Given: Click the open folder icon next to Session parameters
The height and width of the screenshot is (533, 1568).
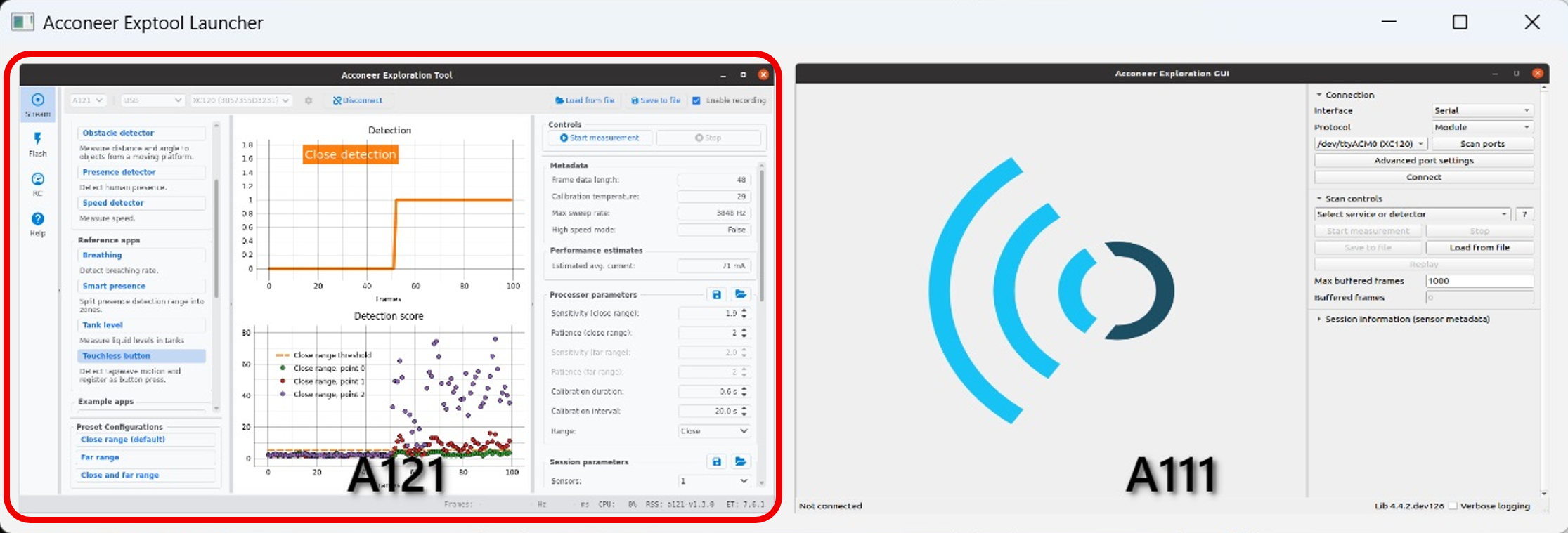Looking at the screenshot, I should [740, 461].
